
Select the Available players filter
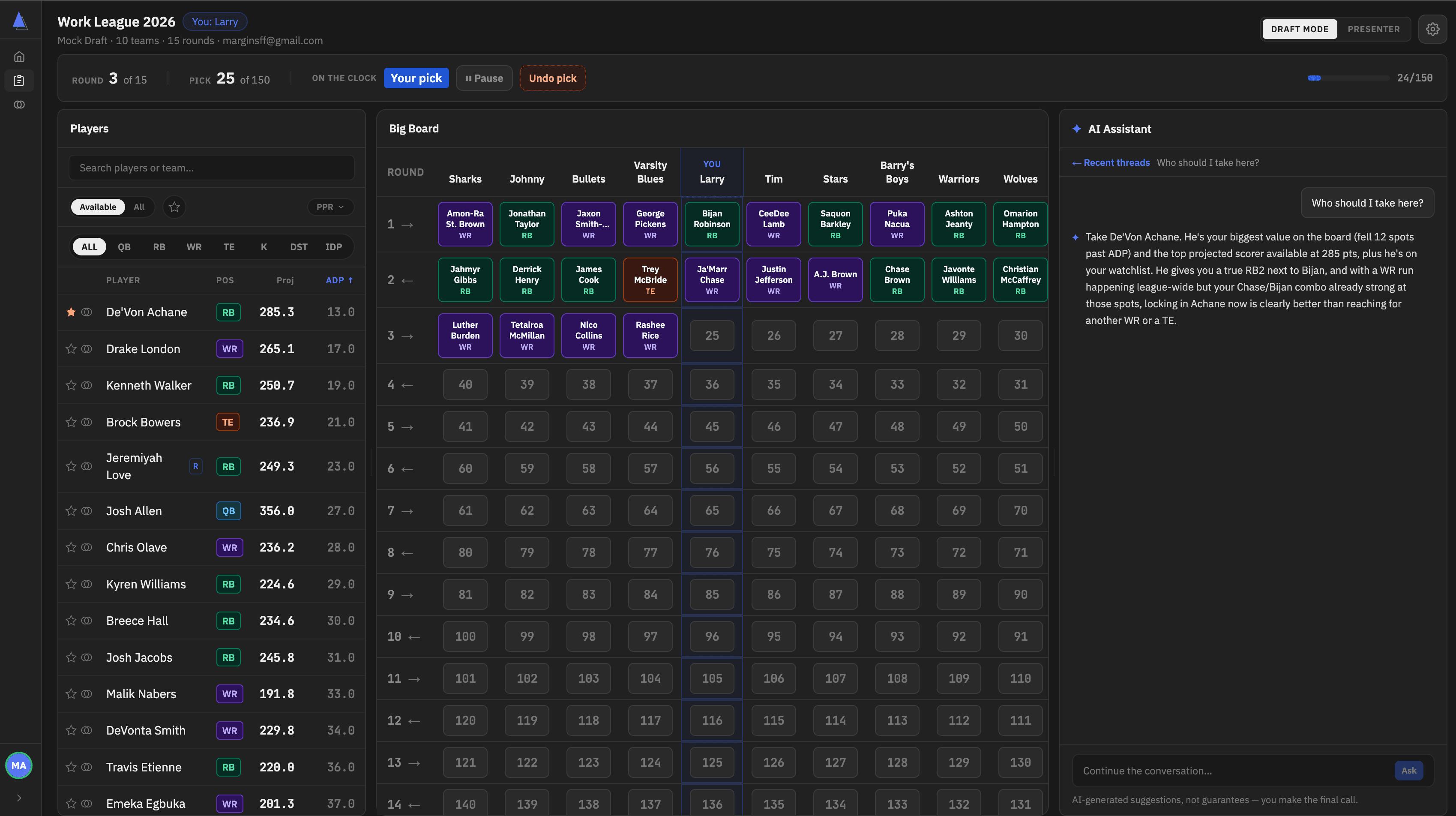[x=98, y=207]
